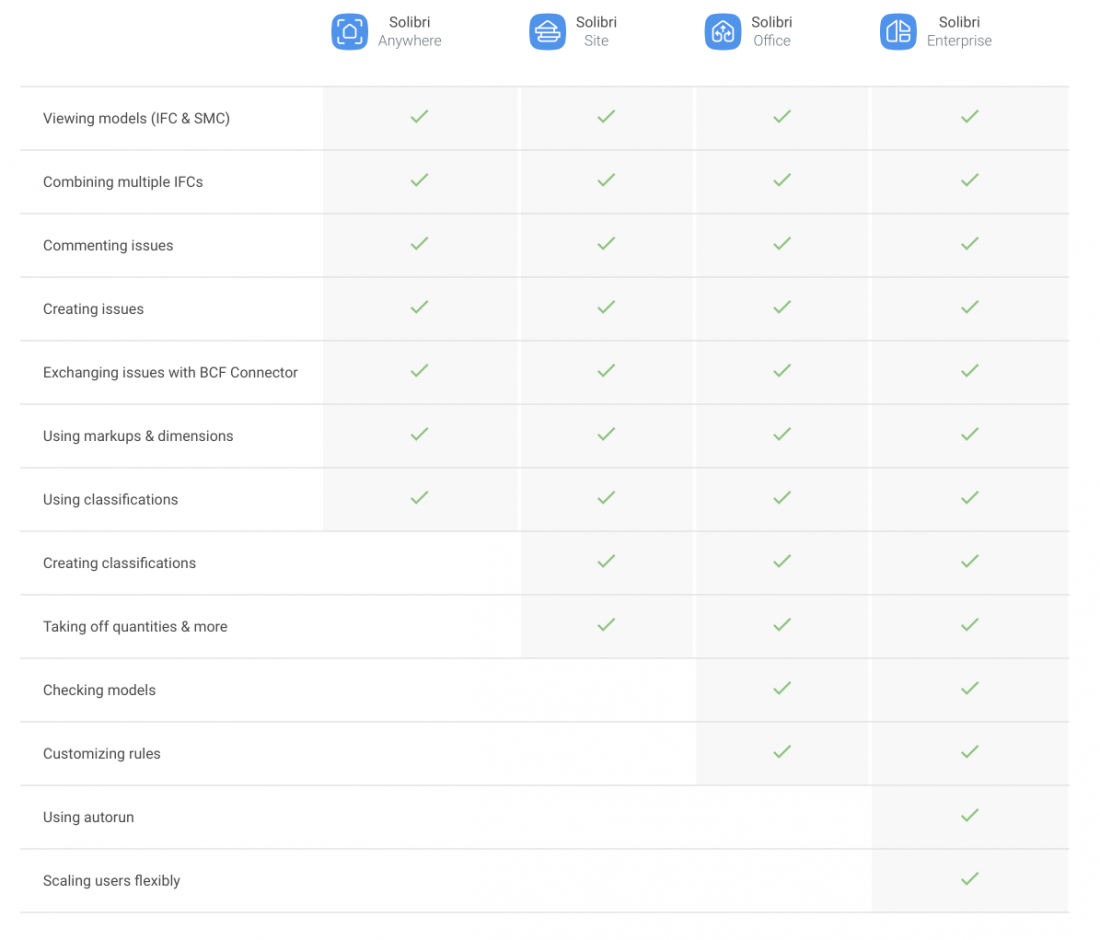Screen dimensions: 1100x940
Task: Click Anywhere checkmark for Commenting issues
Action: point(420,243)
